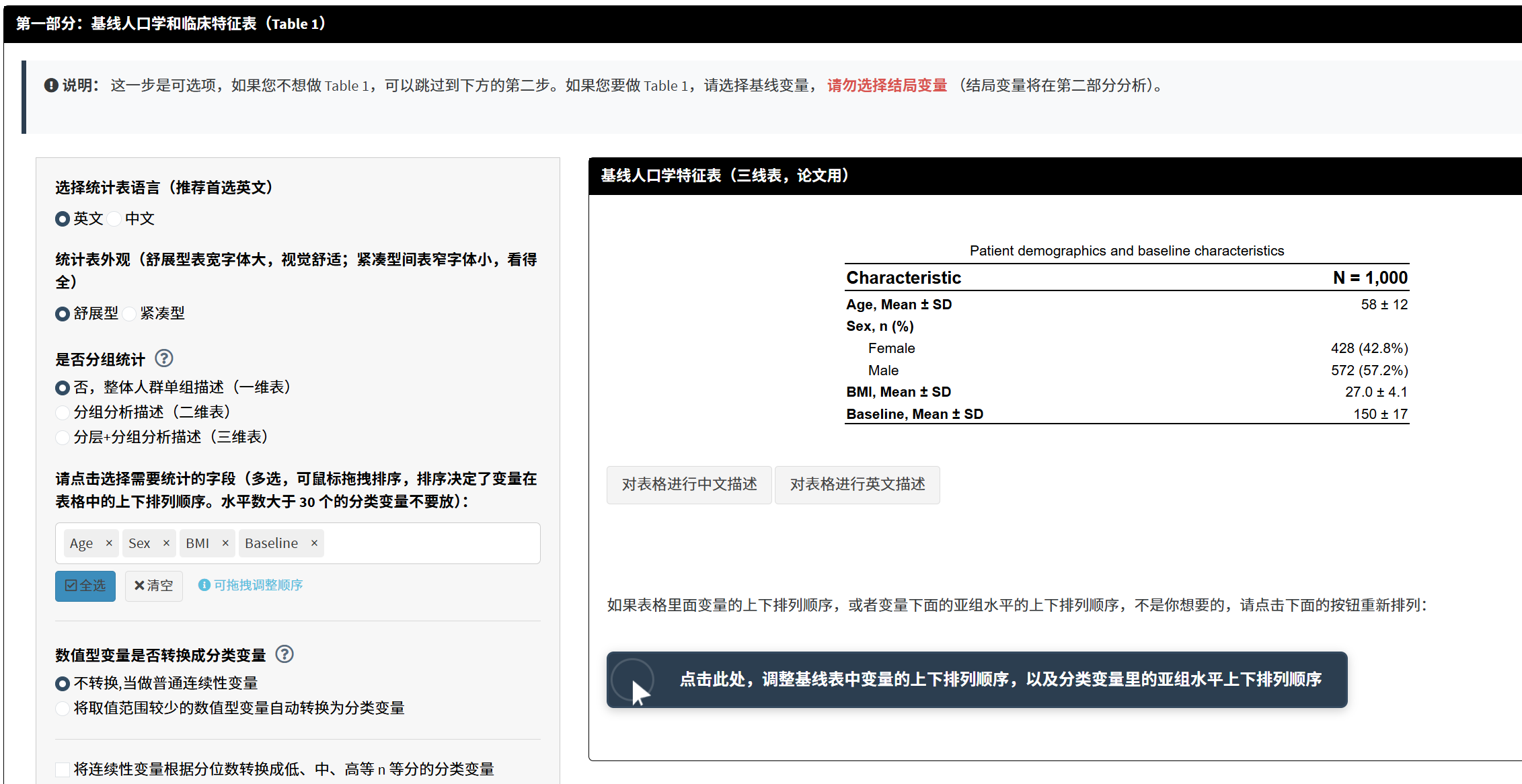
Task: Choose the 紧凑型 compact appearance
Action: pos(130,313)
